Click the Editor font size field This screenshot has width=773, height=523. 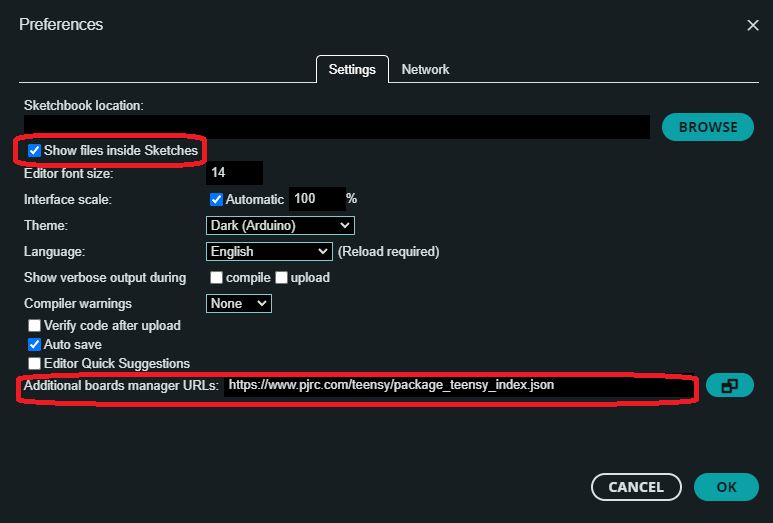pyautogui.click(x=234, y=173)
